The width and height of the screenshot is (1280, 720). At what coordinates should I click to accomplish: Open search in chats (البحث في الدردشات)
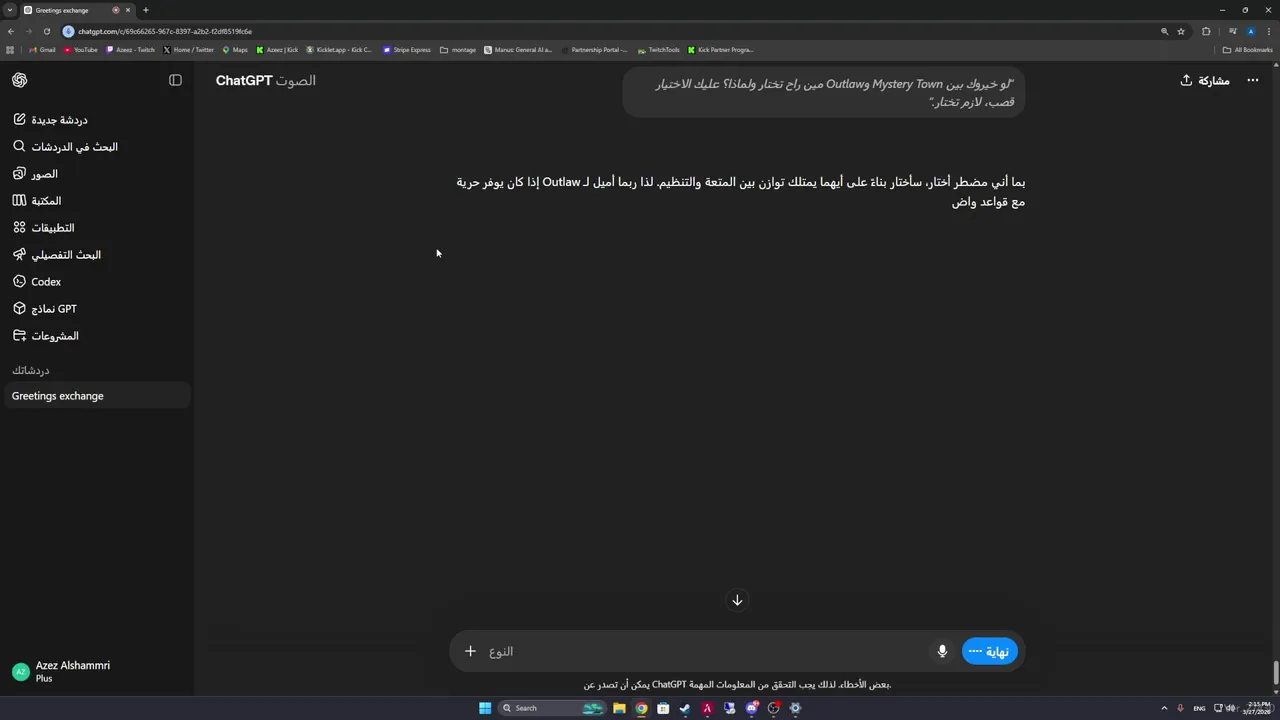[65, 147]
